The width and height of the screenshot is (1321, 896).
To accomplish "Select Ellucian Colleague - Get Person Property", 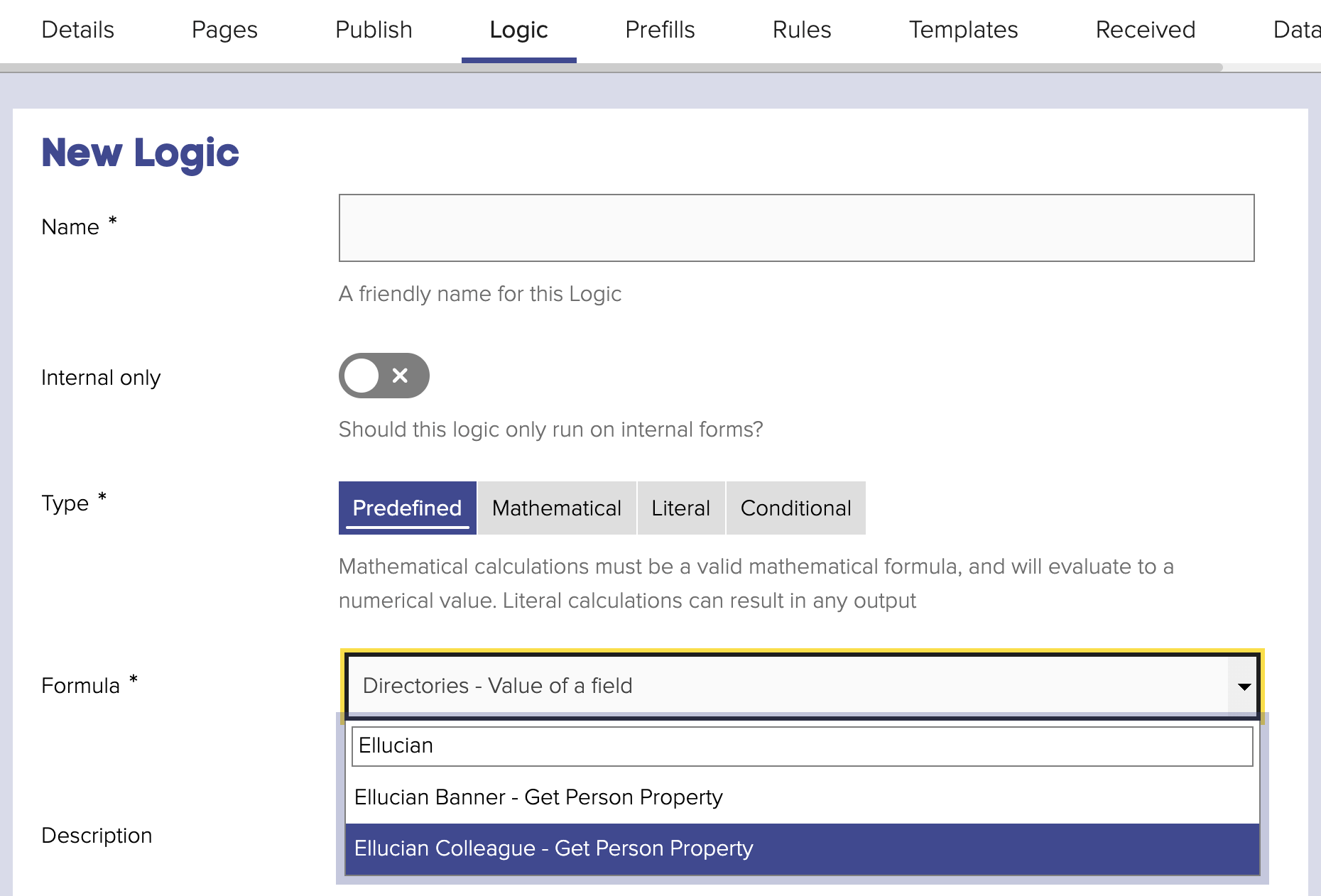I will point(802,849).
